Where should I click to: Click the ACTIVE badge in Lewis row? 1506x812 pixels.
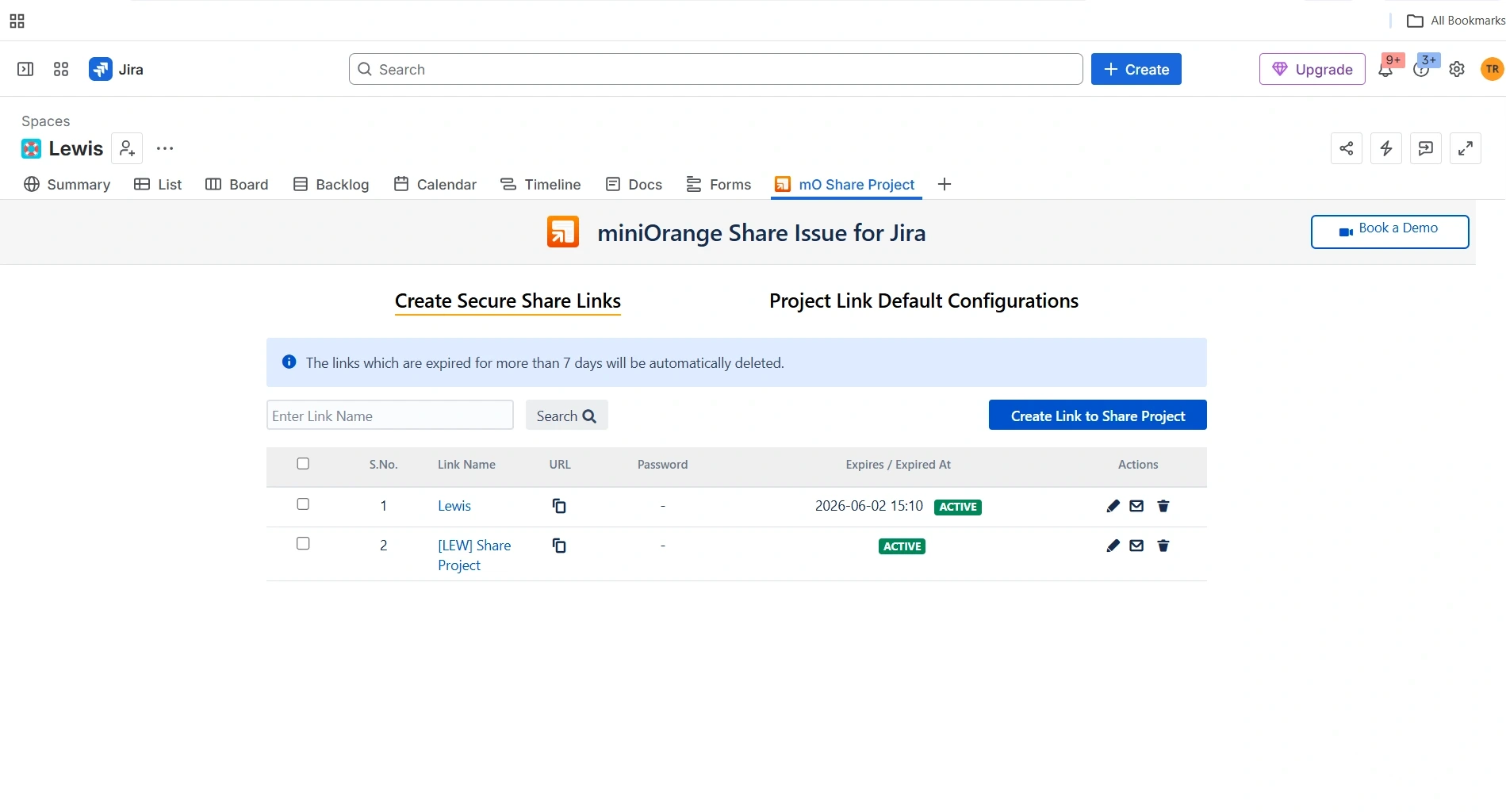point(958,507)
